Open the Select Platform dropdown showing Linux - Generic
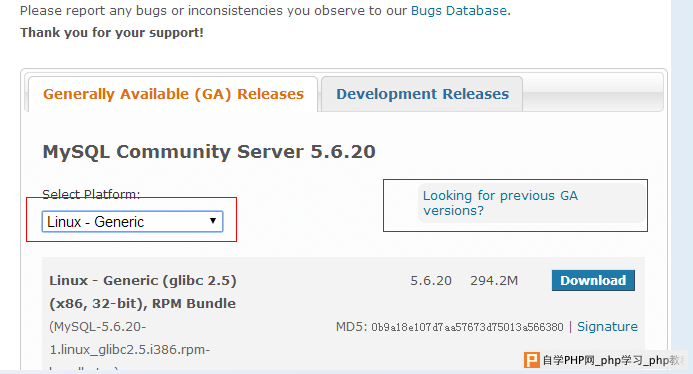The height and width of the screenshot is (374, 693). [133, 221]
